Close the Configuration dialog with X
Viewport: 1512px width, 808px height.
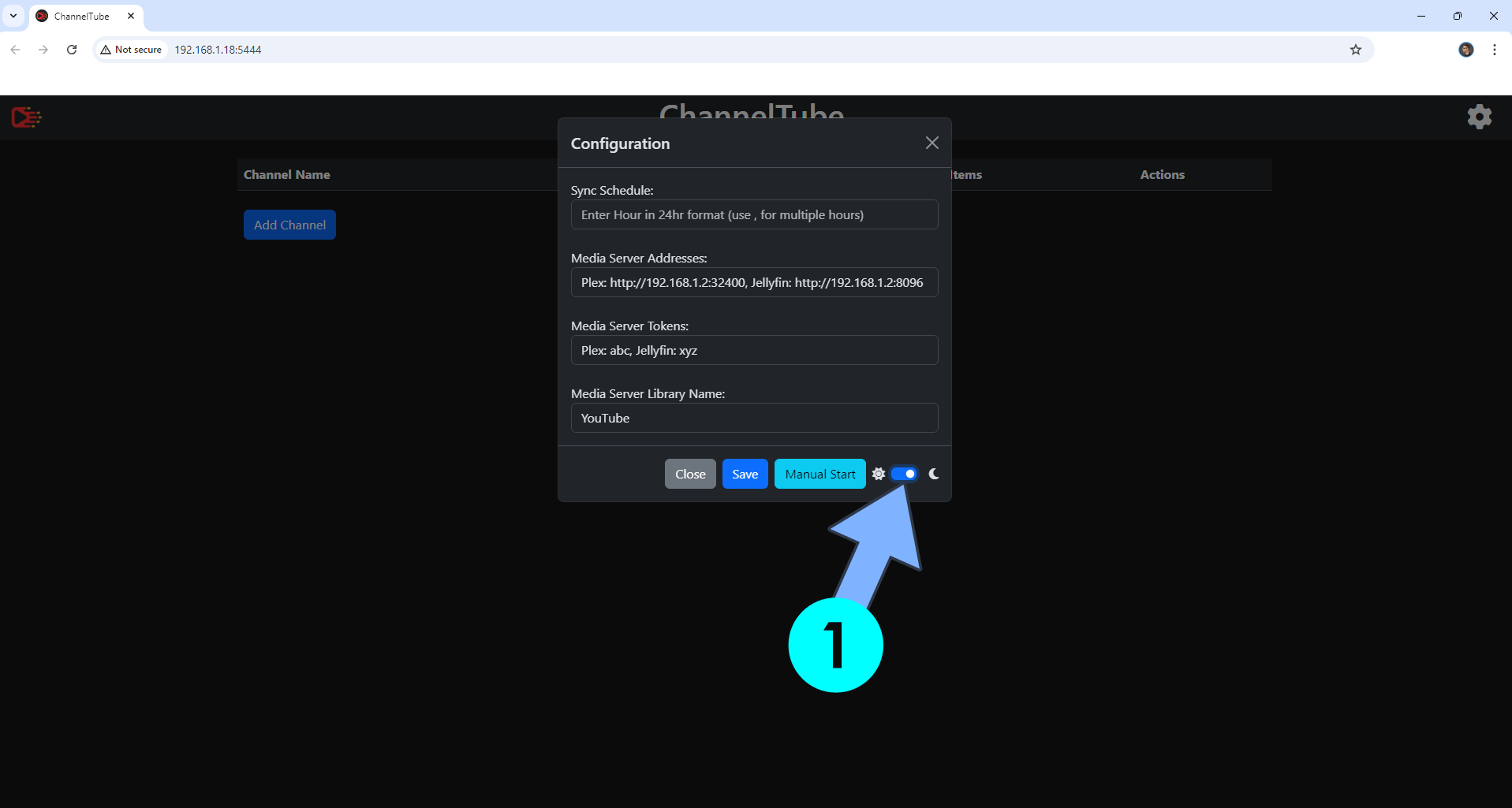click(932, 143)
